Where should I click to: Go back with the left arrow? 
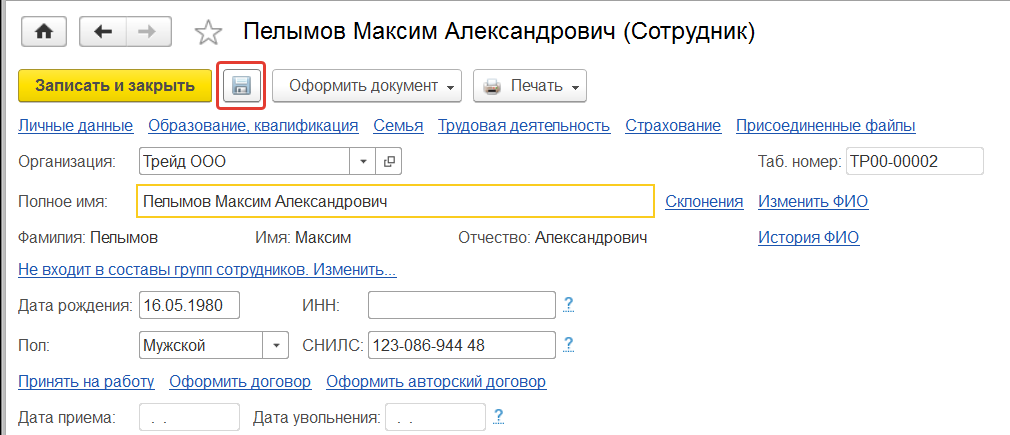pyautogui.click(x=101, y=32)
